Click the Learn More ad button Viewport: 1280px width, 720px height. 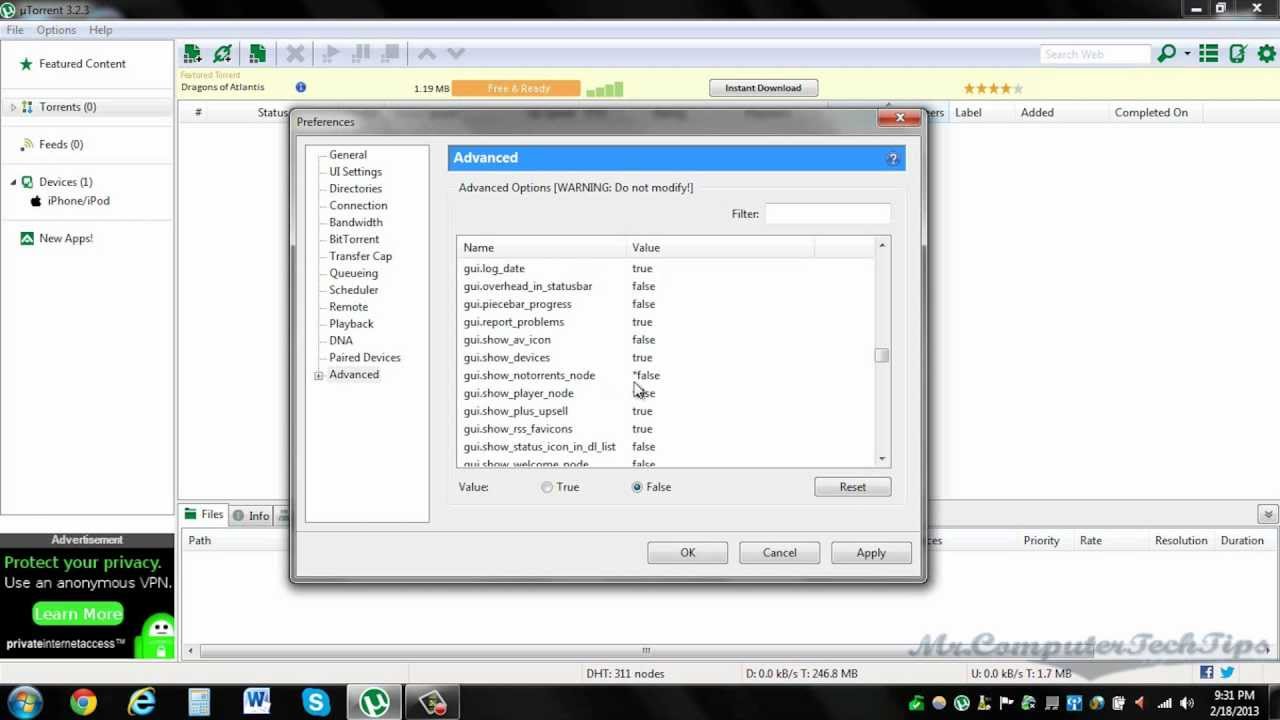(x=78, y=614)
